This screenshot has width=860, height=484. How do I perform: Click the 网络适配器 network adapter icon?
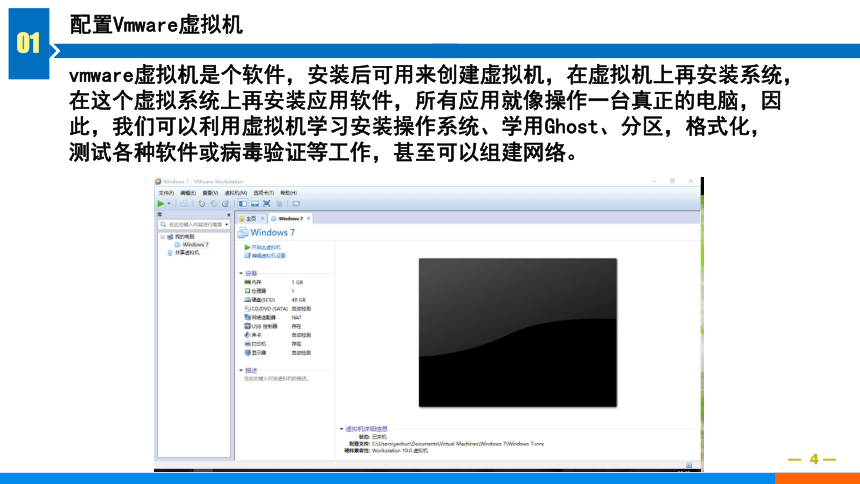pos(247,317)
